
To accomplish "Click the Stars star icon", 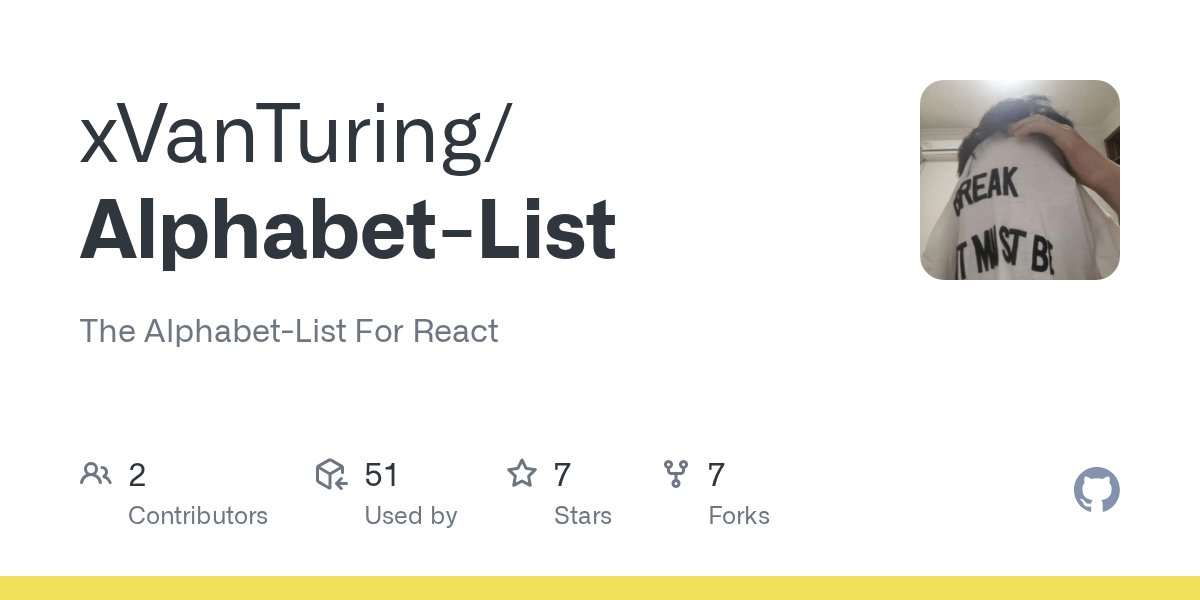I will coord(521,473).
